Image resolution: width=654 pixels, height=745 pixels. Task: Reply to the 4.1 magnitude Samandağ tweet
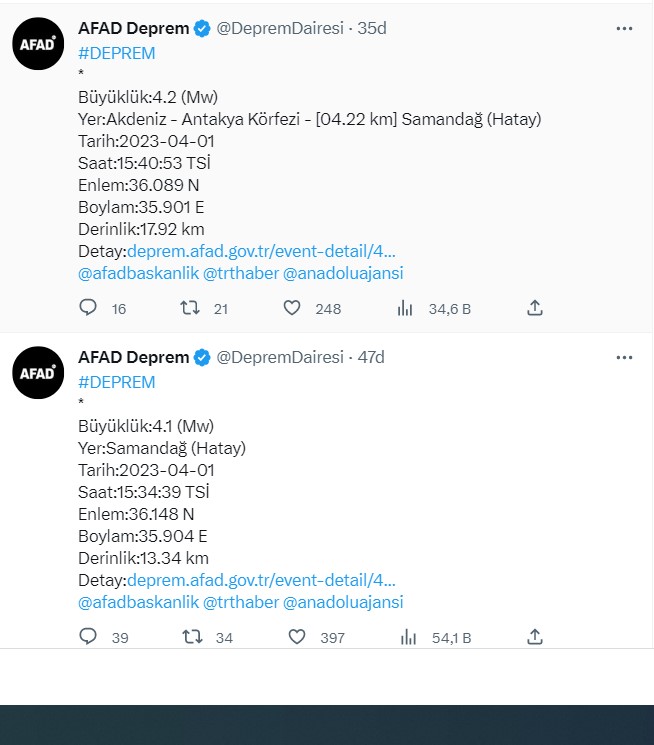click(89, 637)
